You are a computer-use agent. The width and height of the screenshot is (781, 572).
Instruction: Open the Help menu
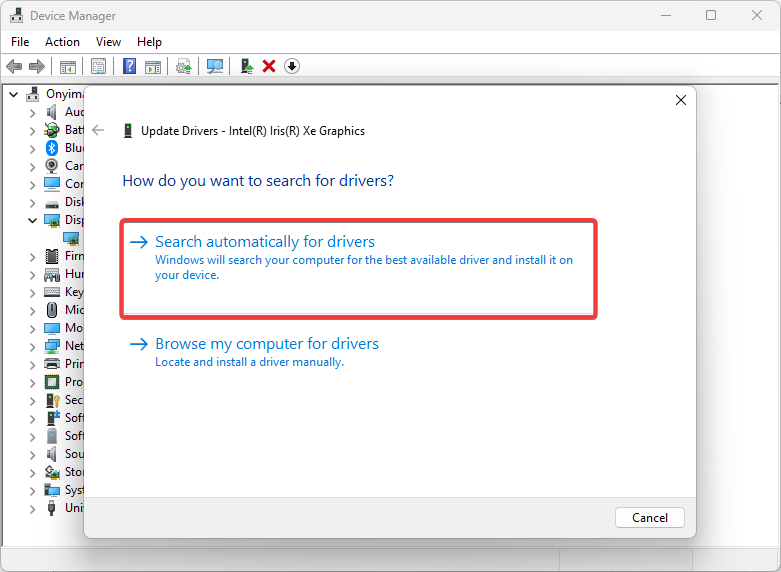click(149, 42)
